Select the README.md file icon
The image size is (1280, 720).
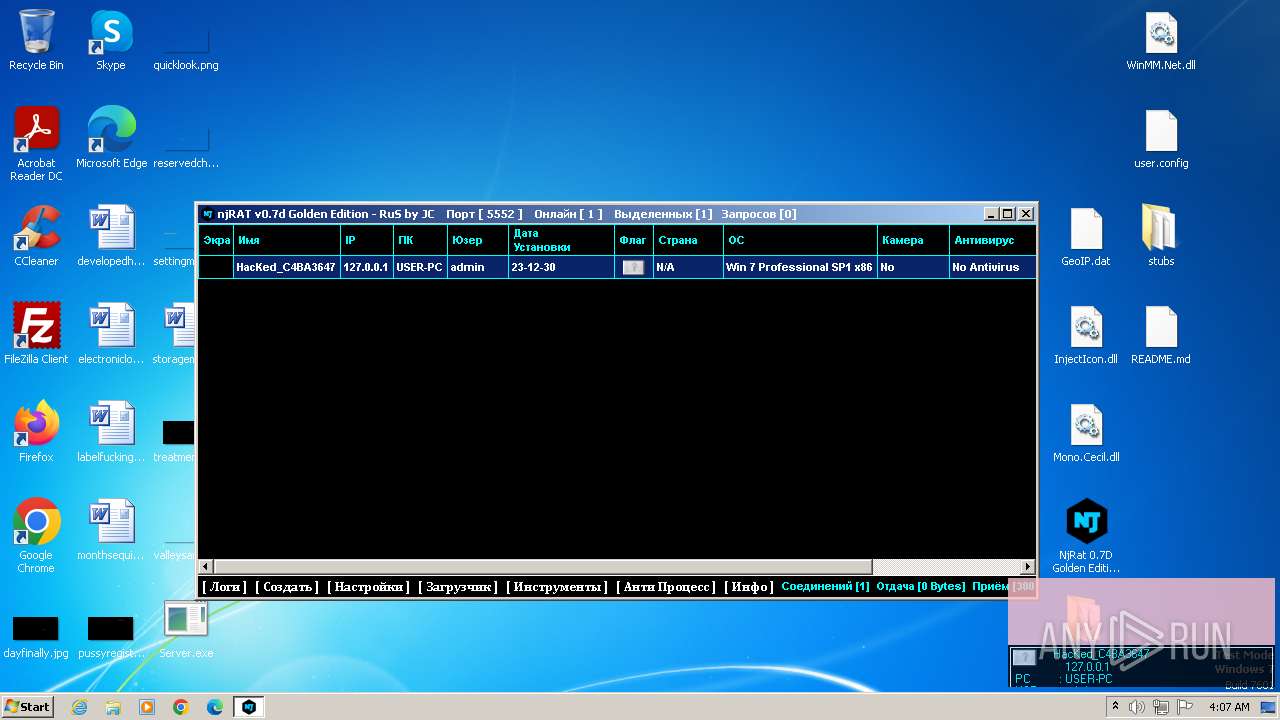pyautogui.click(x=1161, y=334)
